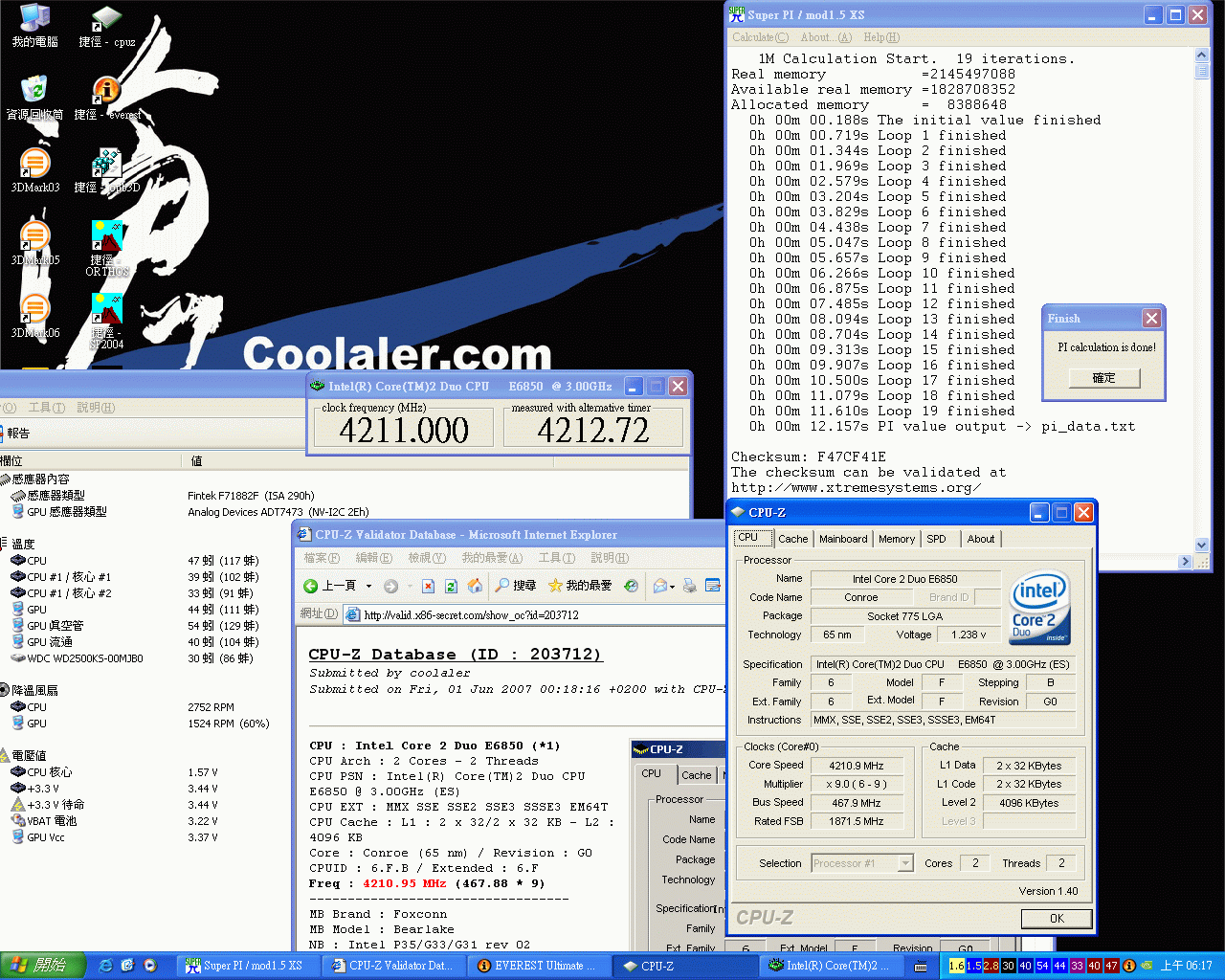Open IE Favorites star (我的最愛) toolbar button
Screen dimensions: 1225x980
tap(580, 586)
